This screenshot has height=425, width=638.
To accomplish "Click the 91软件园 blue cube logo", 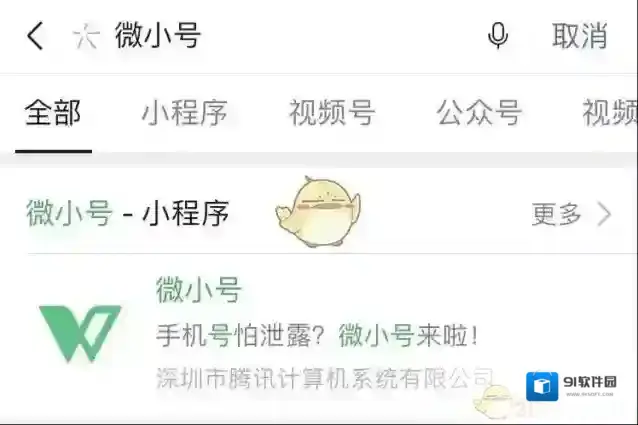I will pyautogui.click(x=542, y=386).
